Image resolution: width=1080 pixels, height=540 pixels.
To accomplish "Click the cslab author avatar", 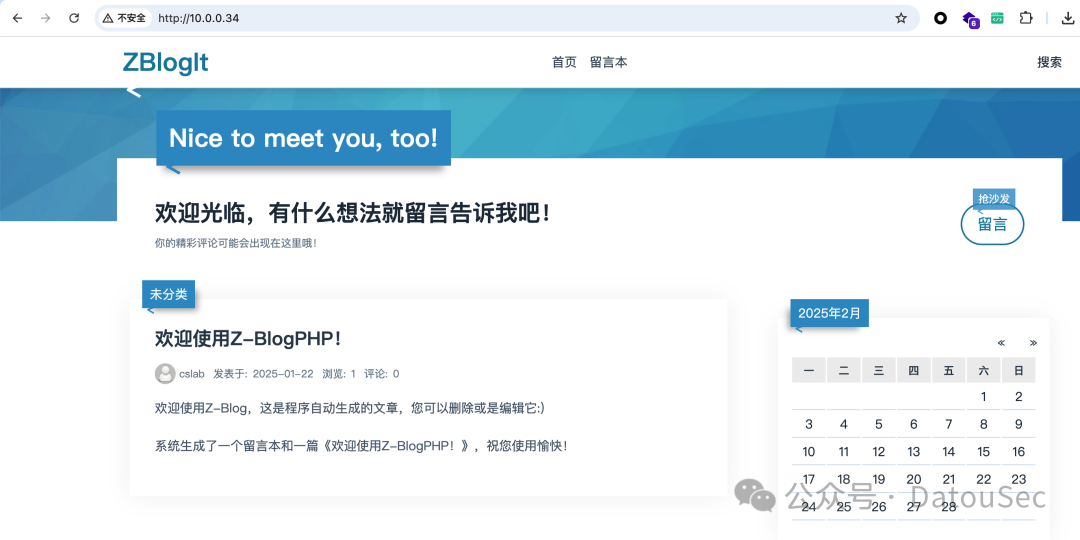I will pyautogui.click(x=165, y=373).
